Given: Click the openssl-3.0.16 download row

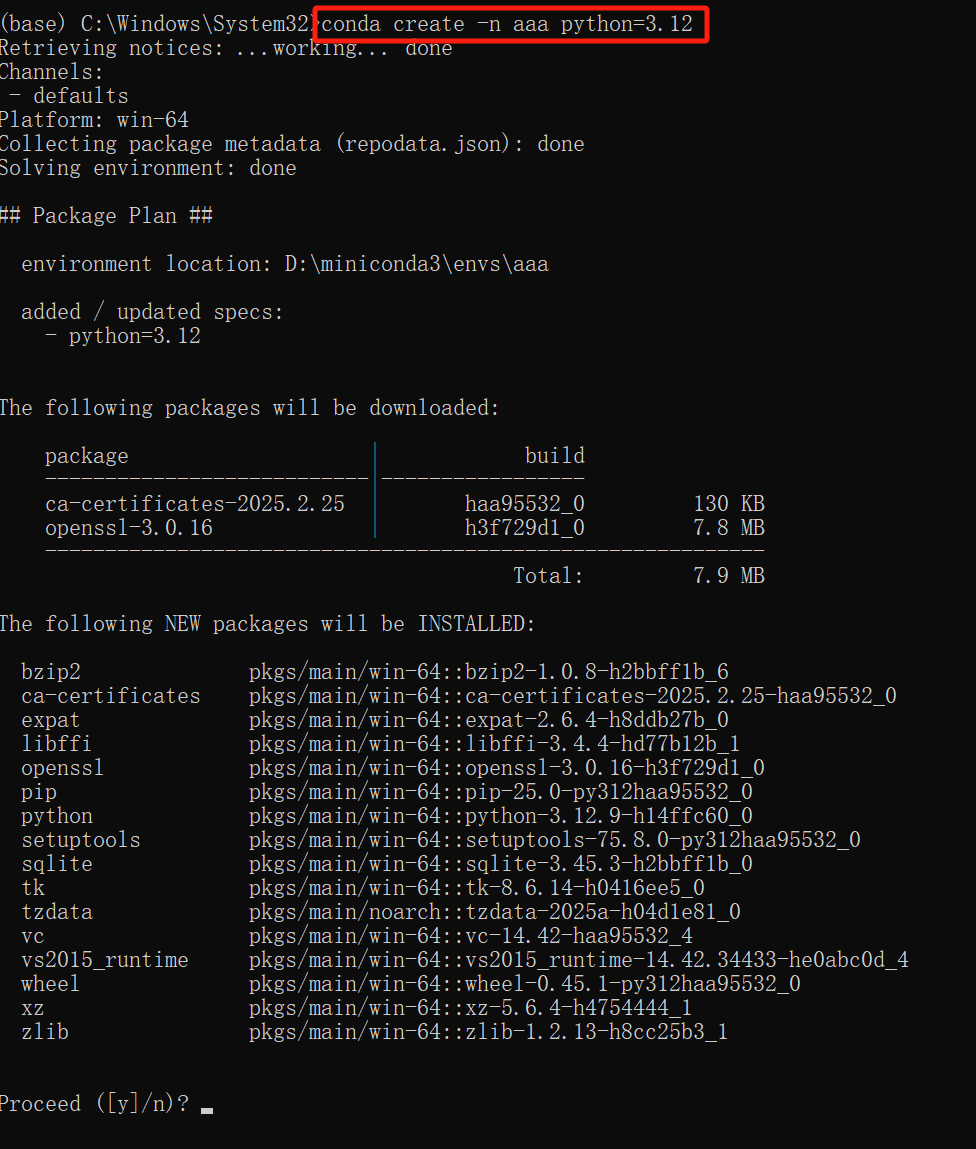Looking at the screenshot, I should (129, 528).
